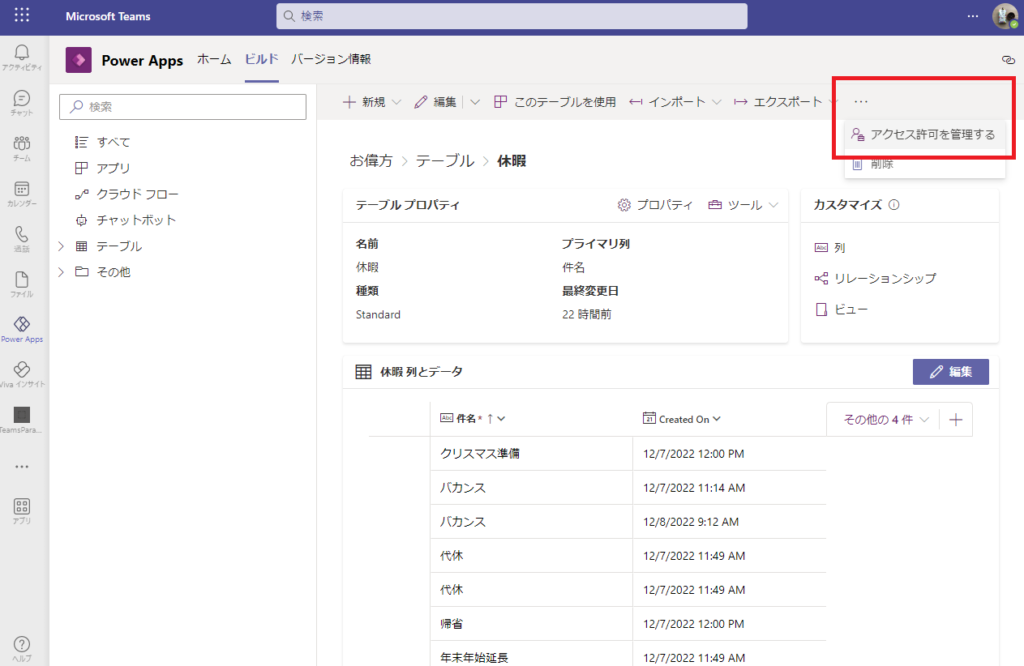Select すべて in the navigation tree

click(103, 142)
